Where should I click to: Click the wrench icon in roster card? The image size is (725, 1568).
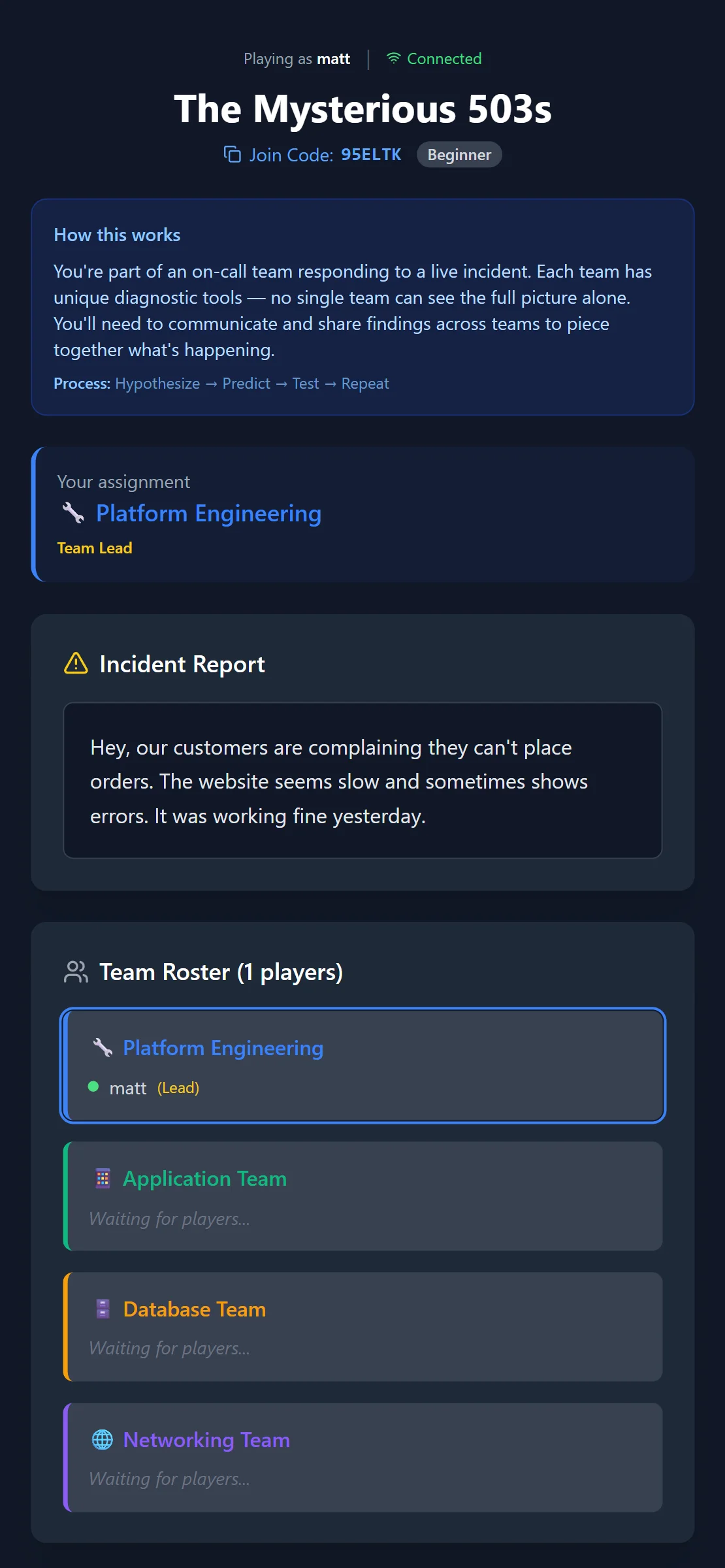(103, 1047)
